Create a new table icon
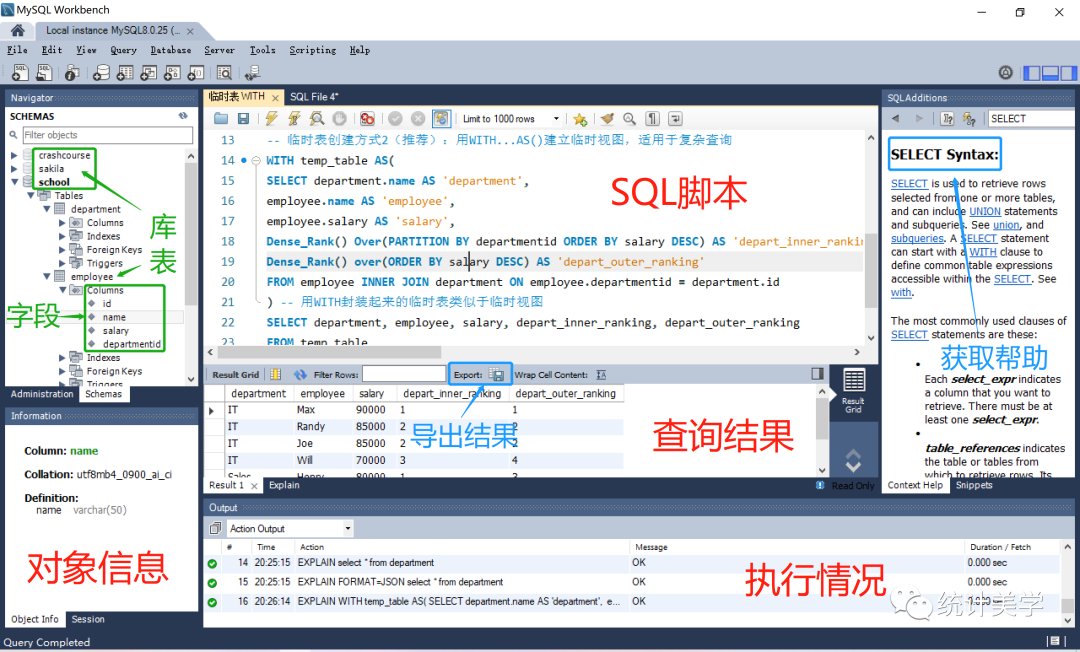The width and height of the screenshot is (1080, 652). click(125, 72)
